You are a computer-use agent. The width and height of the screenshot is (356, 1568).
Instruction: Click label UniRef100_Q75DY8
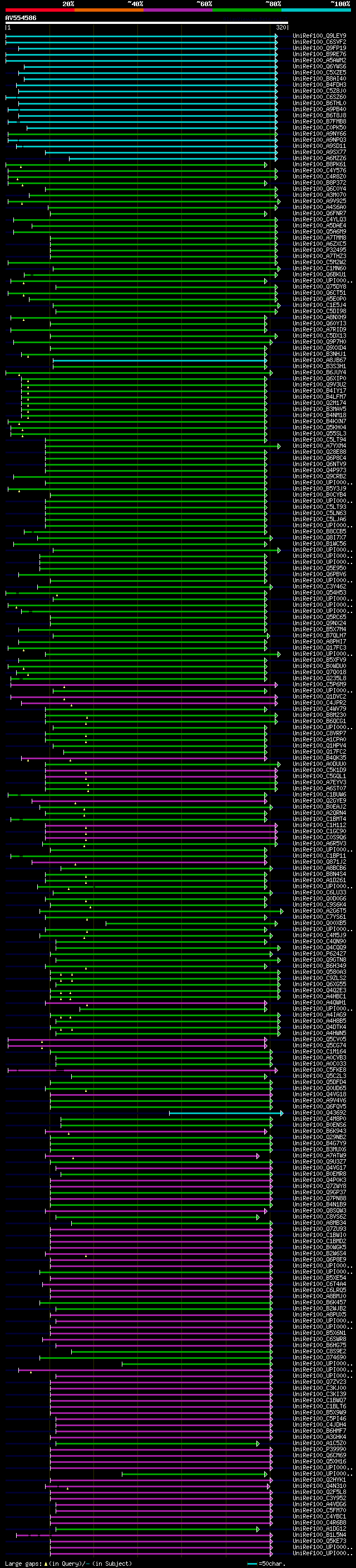pos(319,286)
